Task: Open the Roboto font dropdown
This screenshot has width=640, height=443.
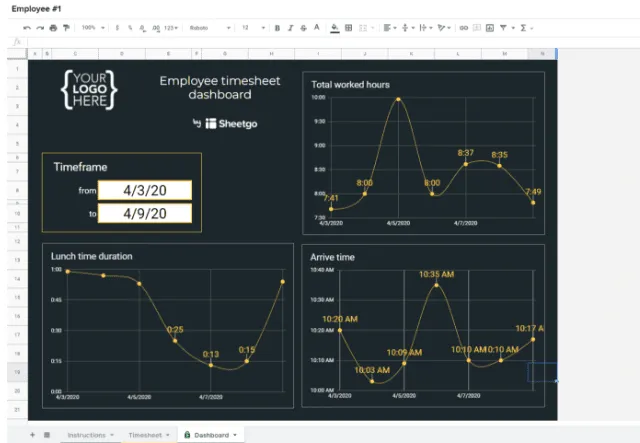Action: [x=210, y=28]
